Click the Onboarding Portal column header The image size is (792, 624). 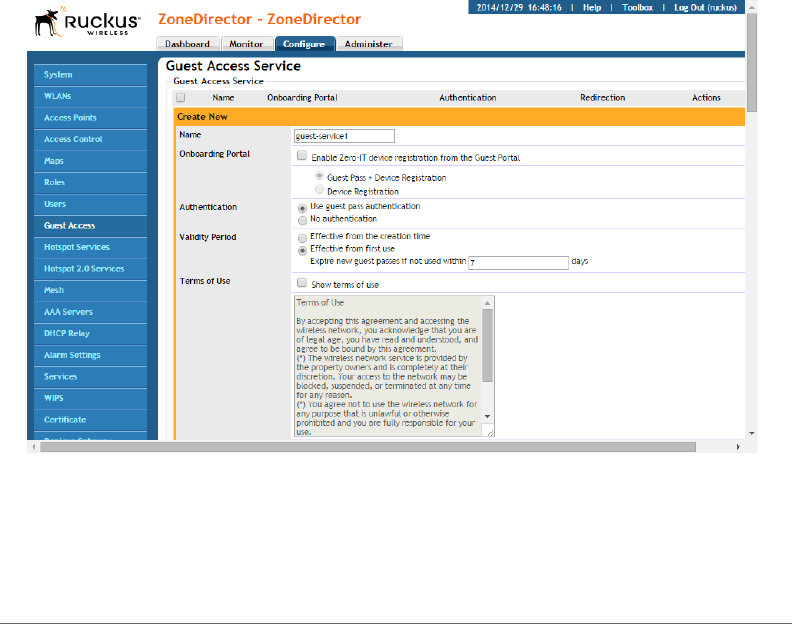click(x=302, y=98)
